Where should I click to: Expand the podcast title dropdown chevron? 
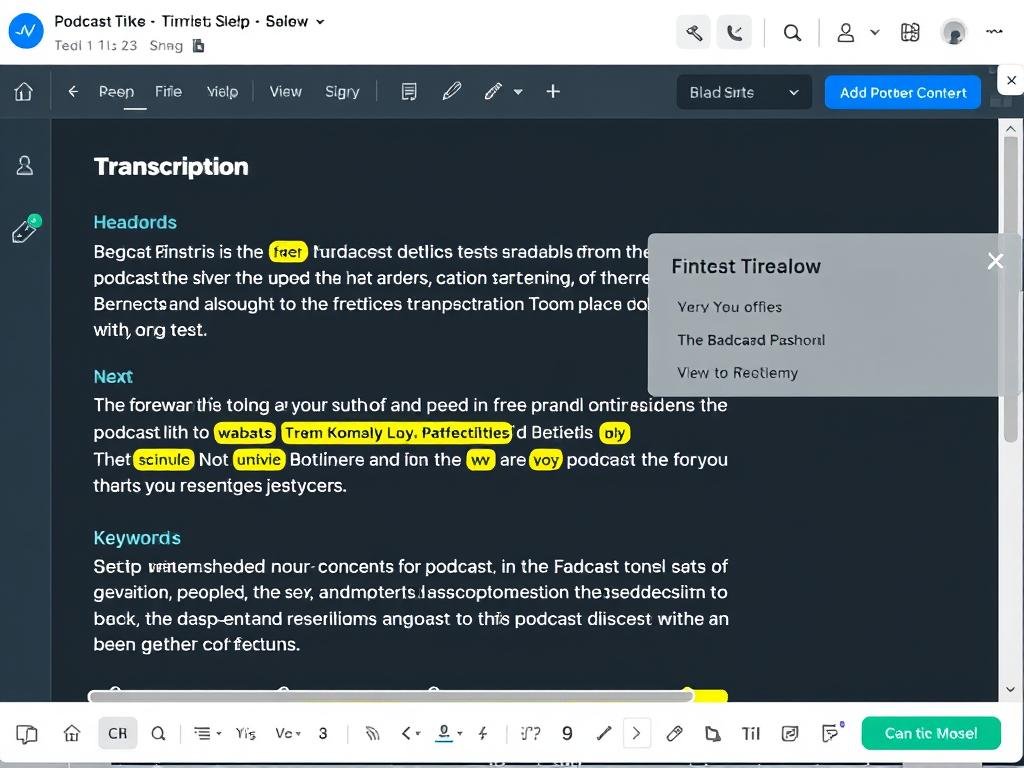click(320, 22)
